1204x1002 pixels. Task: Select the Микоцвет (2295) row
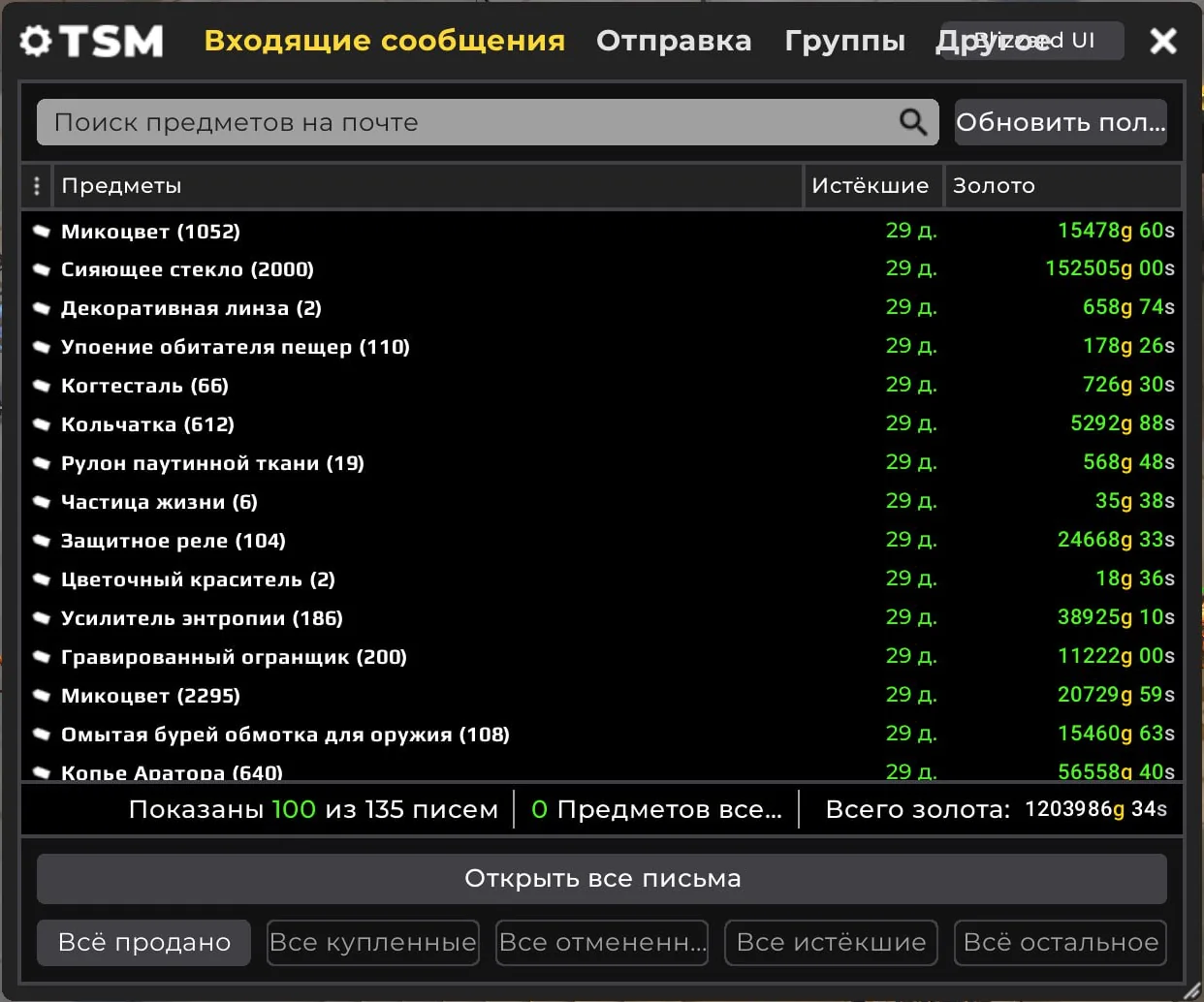[x=602, y=696]
